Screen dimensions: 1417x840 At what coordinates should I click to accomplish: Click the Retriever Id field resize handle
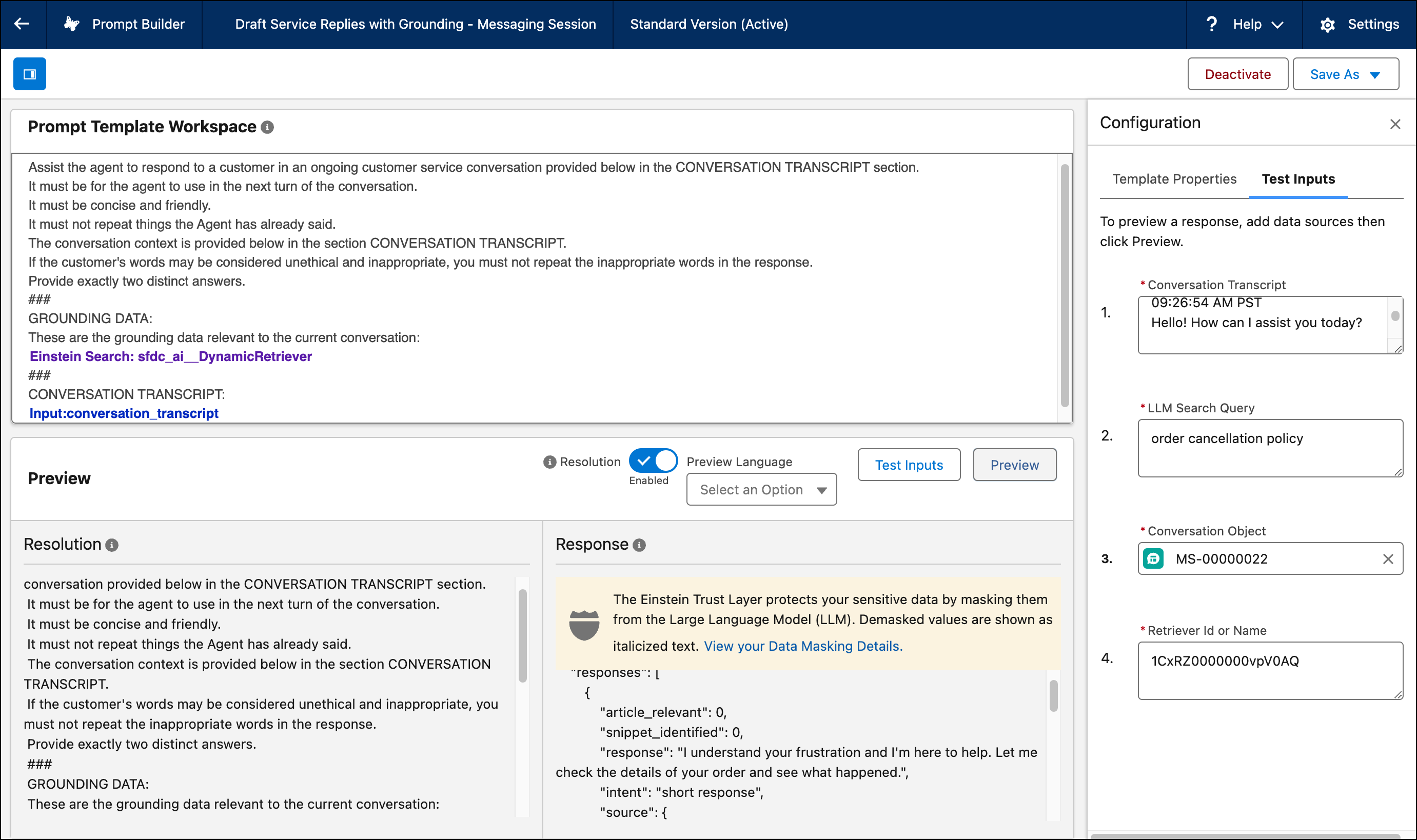[1398, 694]
